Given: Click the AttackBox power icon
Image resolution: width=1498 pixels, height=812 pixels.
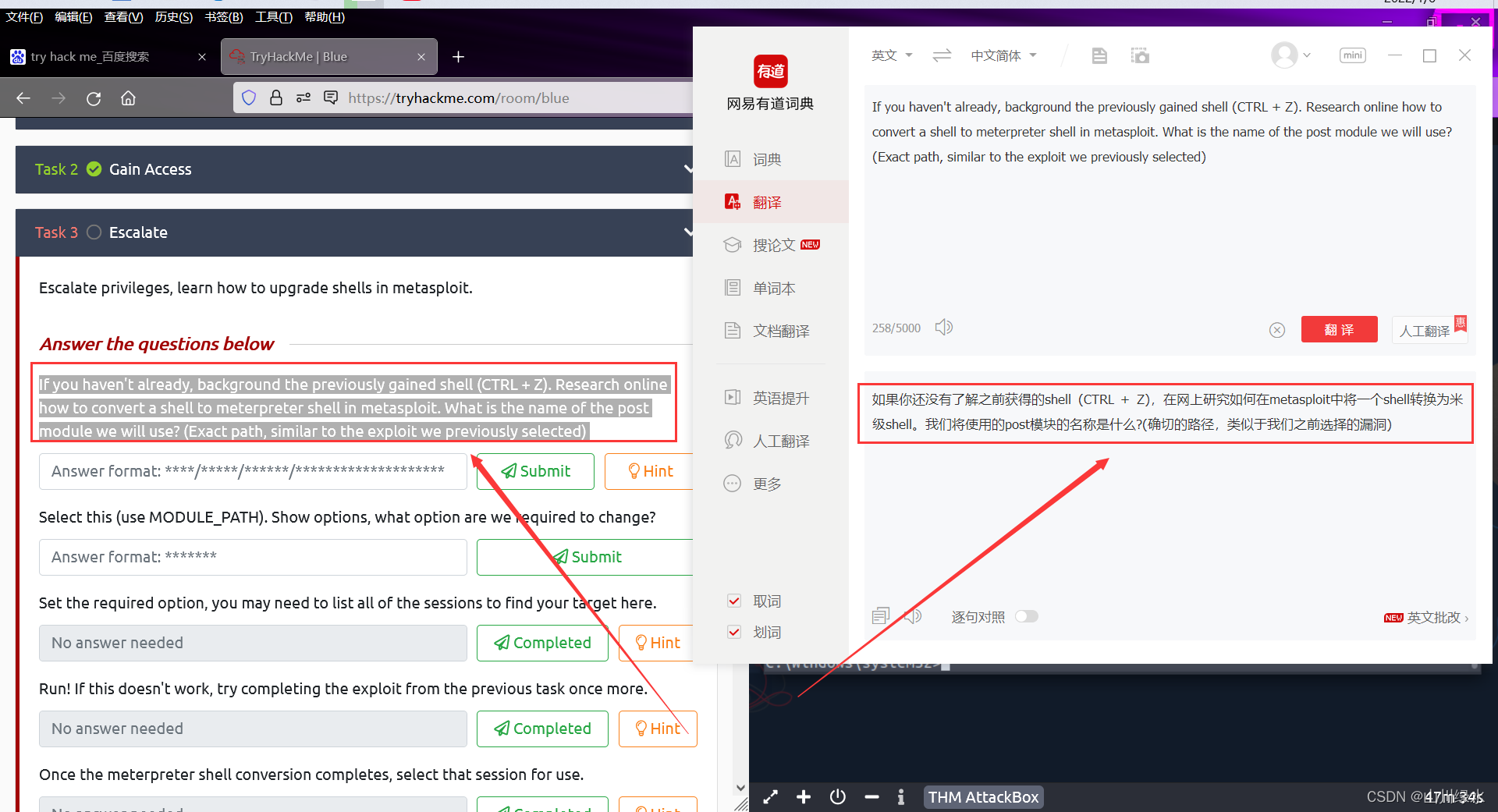Looking at the screenshot, I should pos(838,796).
